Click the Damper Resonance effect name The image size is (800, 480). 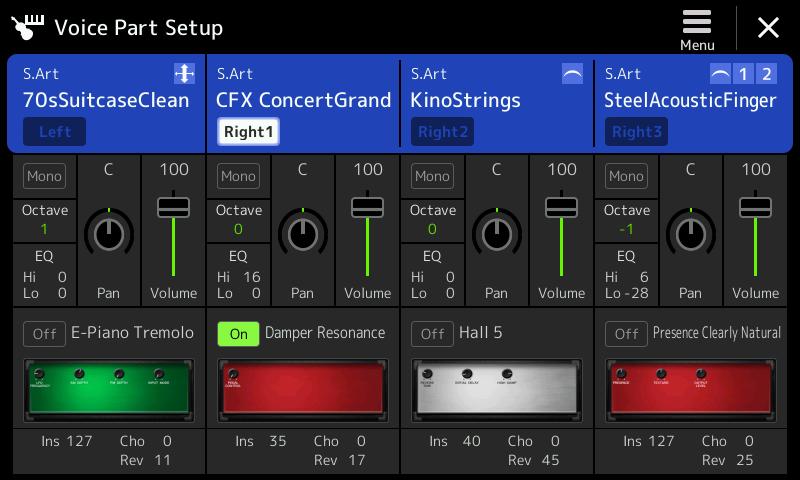click(325, 333)
